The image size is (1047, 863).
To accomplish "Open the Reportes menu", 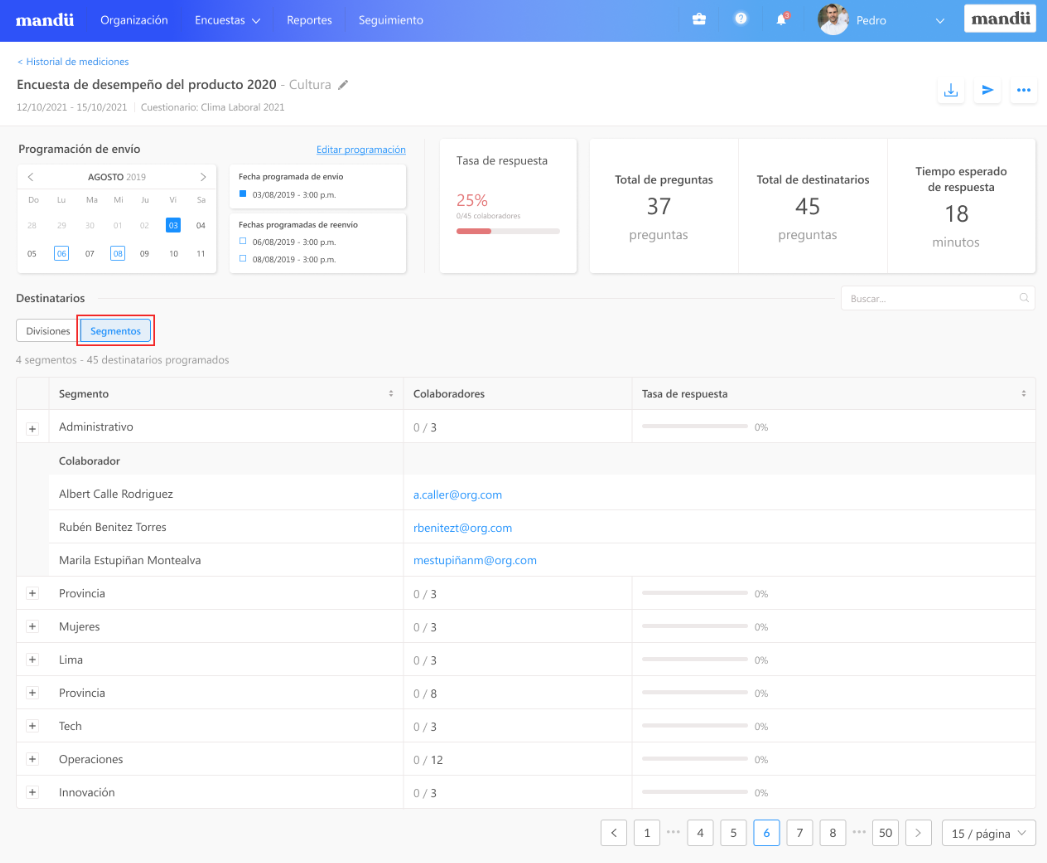I will pos(309,20).
